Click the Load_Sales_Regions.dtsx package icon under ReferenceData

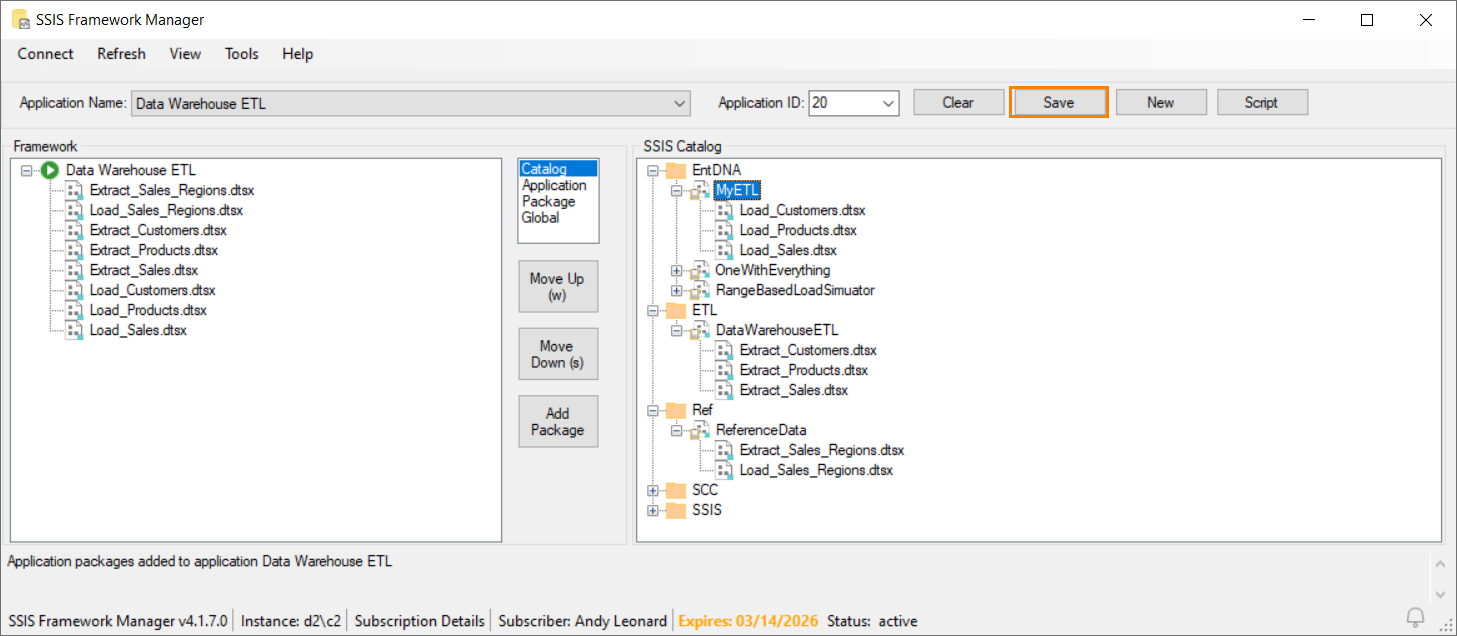(x=724, y=470)
